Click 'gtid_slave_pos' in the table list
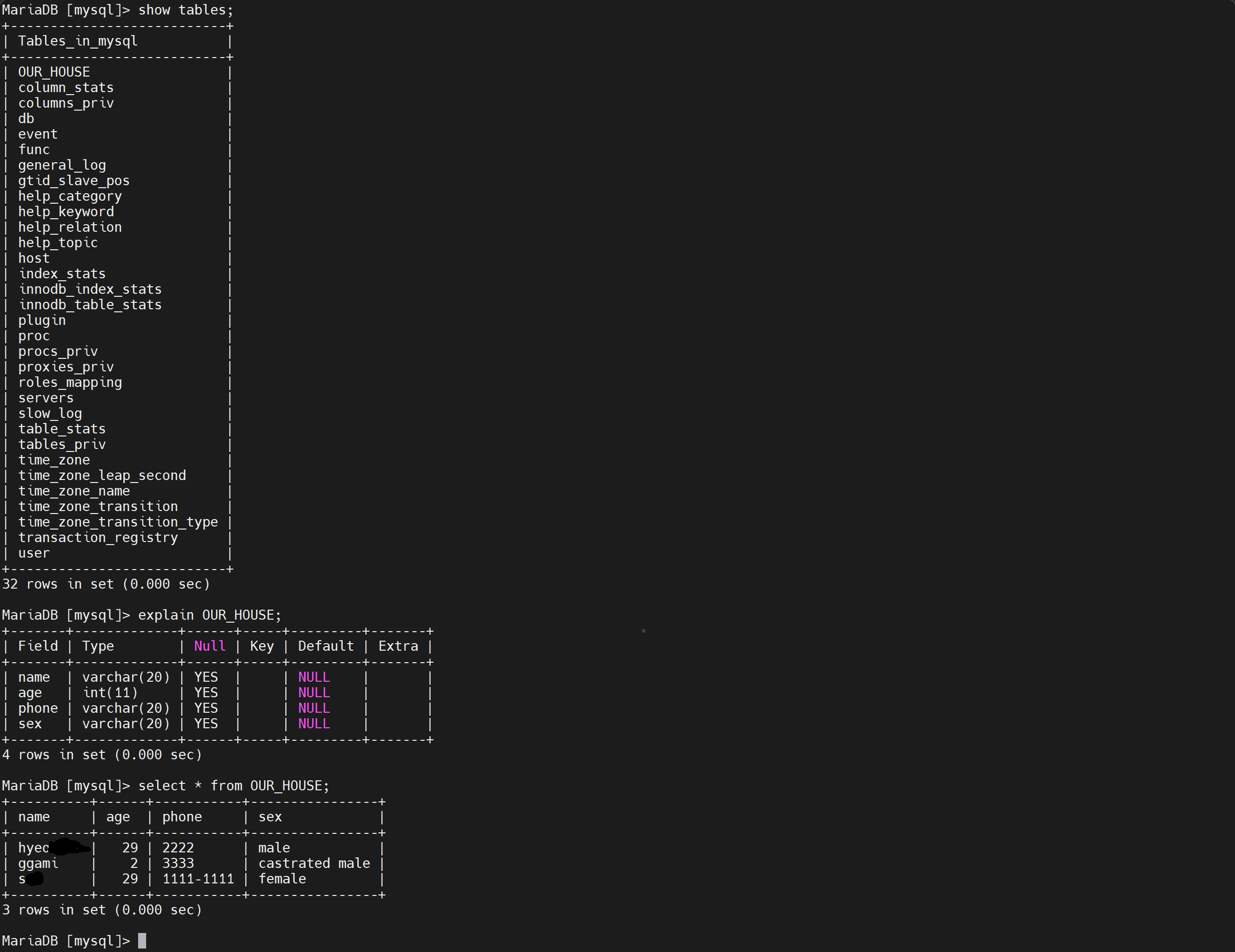This screenshot has width=1235, height=952. click(74, 181)
